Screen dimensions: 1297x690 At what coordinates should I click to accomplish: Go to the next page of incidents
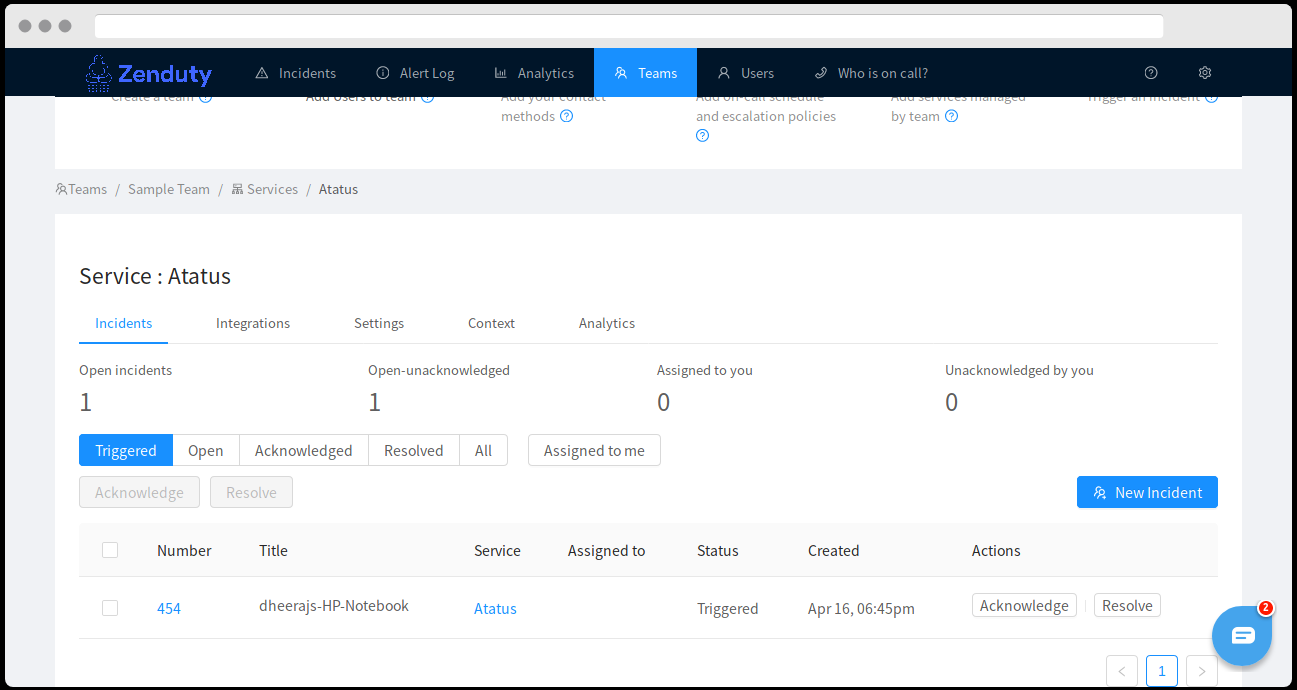(1202, 671)
